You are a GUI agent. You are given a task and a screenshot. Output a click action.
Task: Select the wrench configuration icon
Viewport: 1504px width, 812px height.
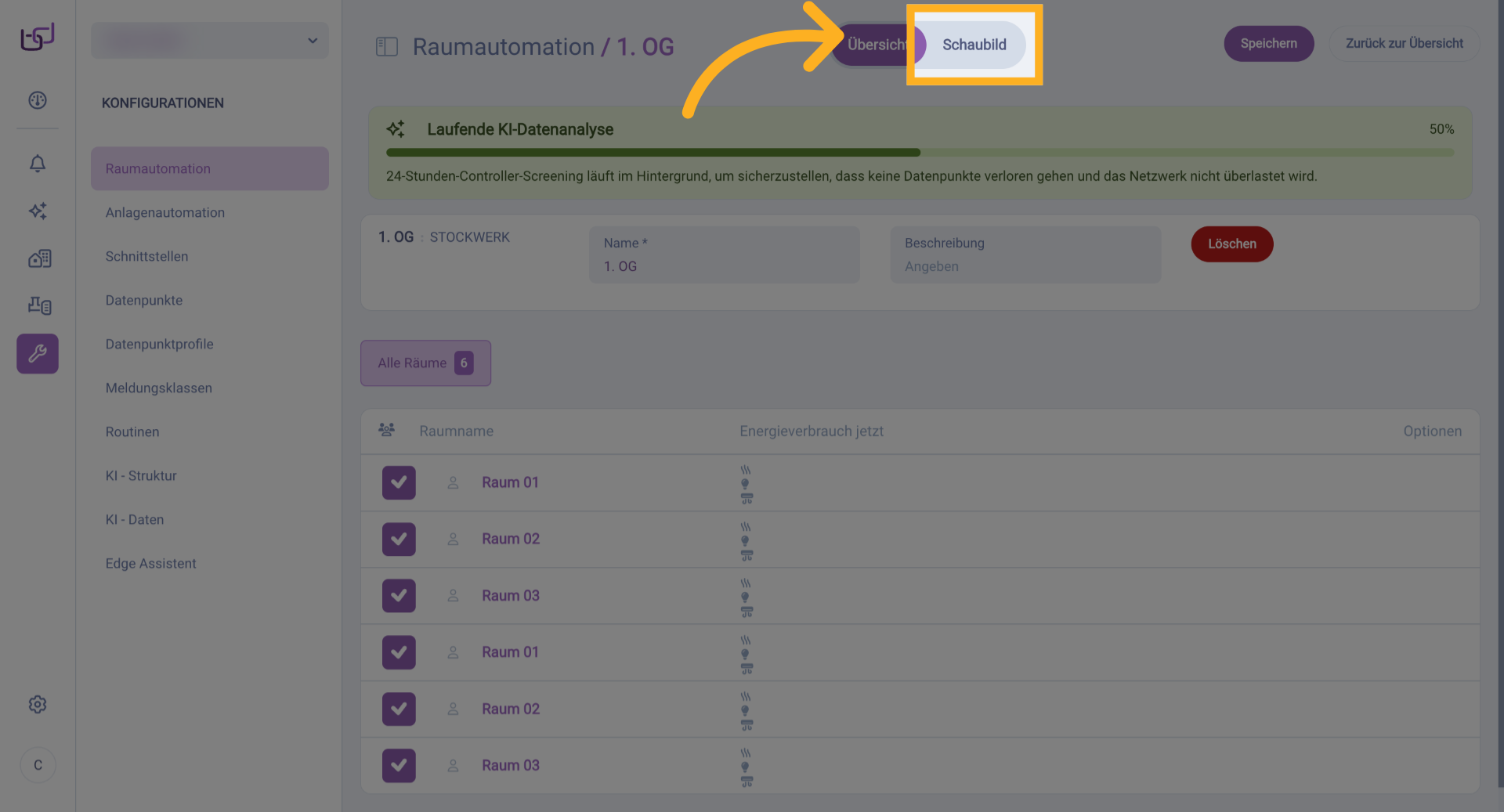pos(38,354)
